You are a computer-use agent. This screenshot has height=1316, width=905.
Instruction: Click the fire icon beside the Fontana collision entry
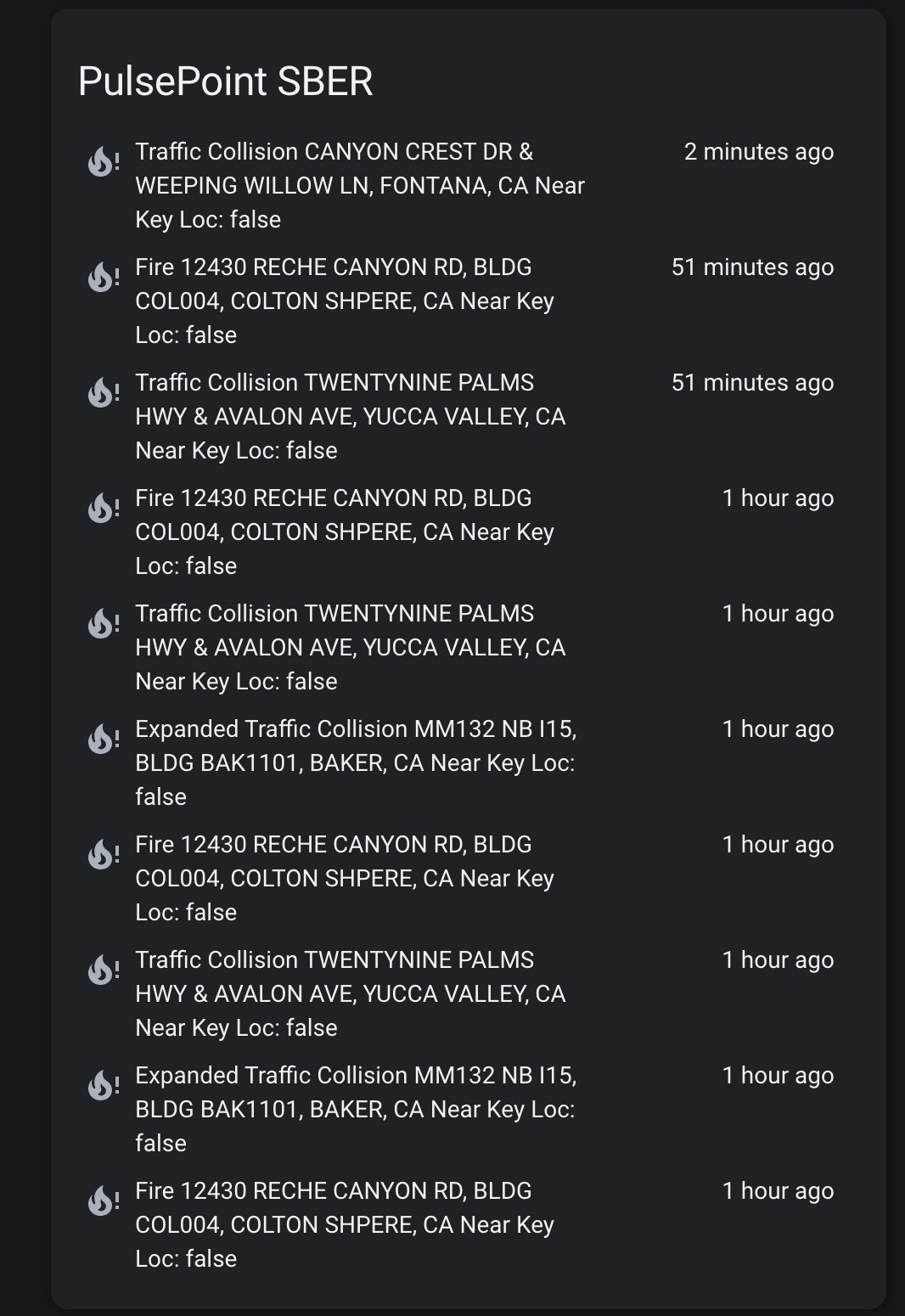pyautogui.click(x=103, y=160)
